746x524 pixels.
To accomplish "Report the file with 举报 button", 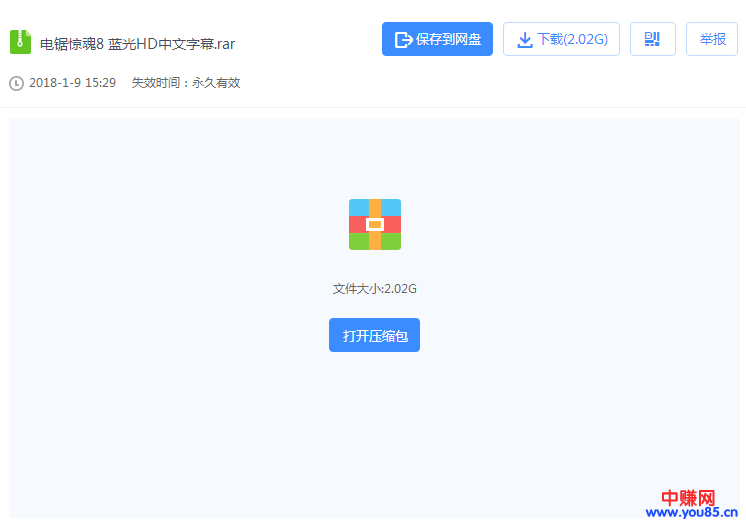I will click(712, 40).
